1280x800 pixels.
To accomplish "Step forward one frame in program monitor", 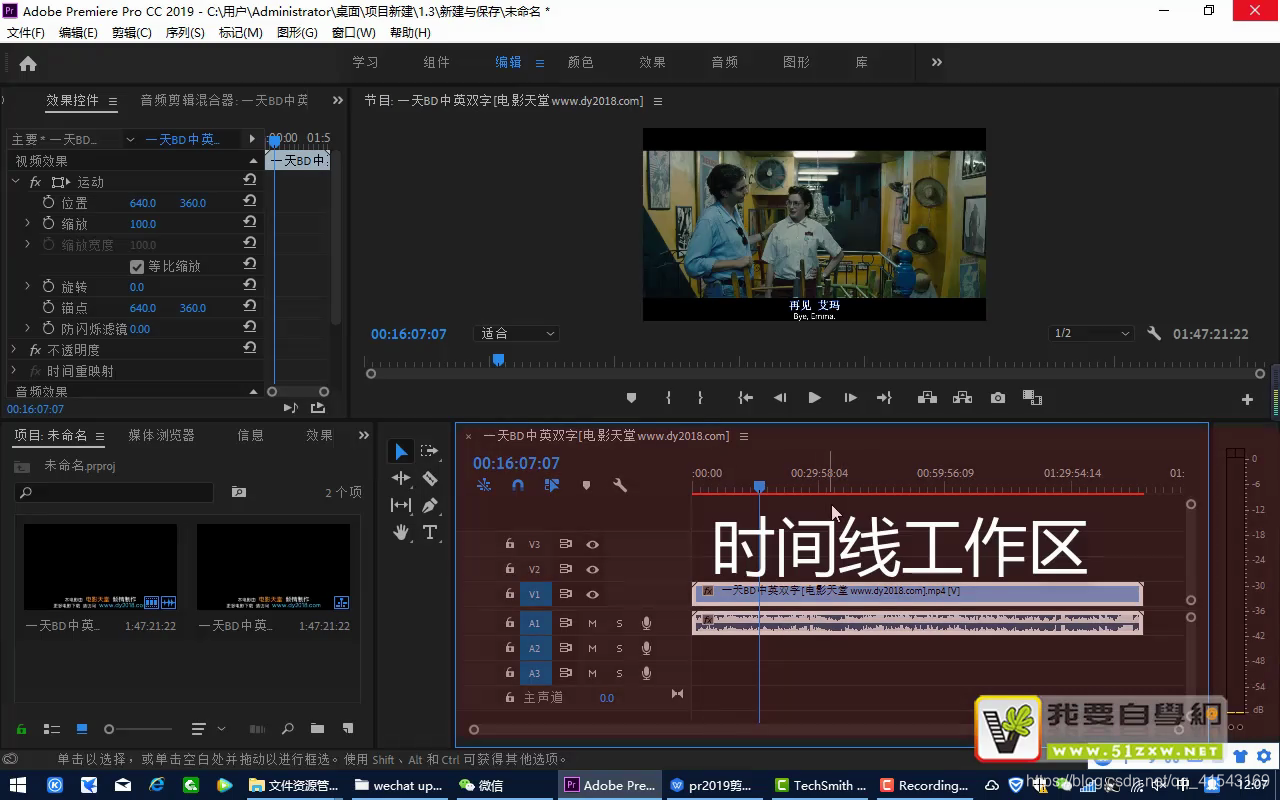I will click(850, 398).
